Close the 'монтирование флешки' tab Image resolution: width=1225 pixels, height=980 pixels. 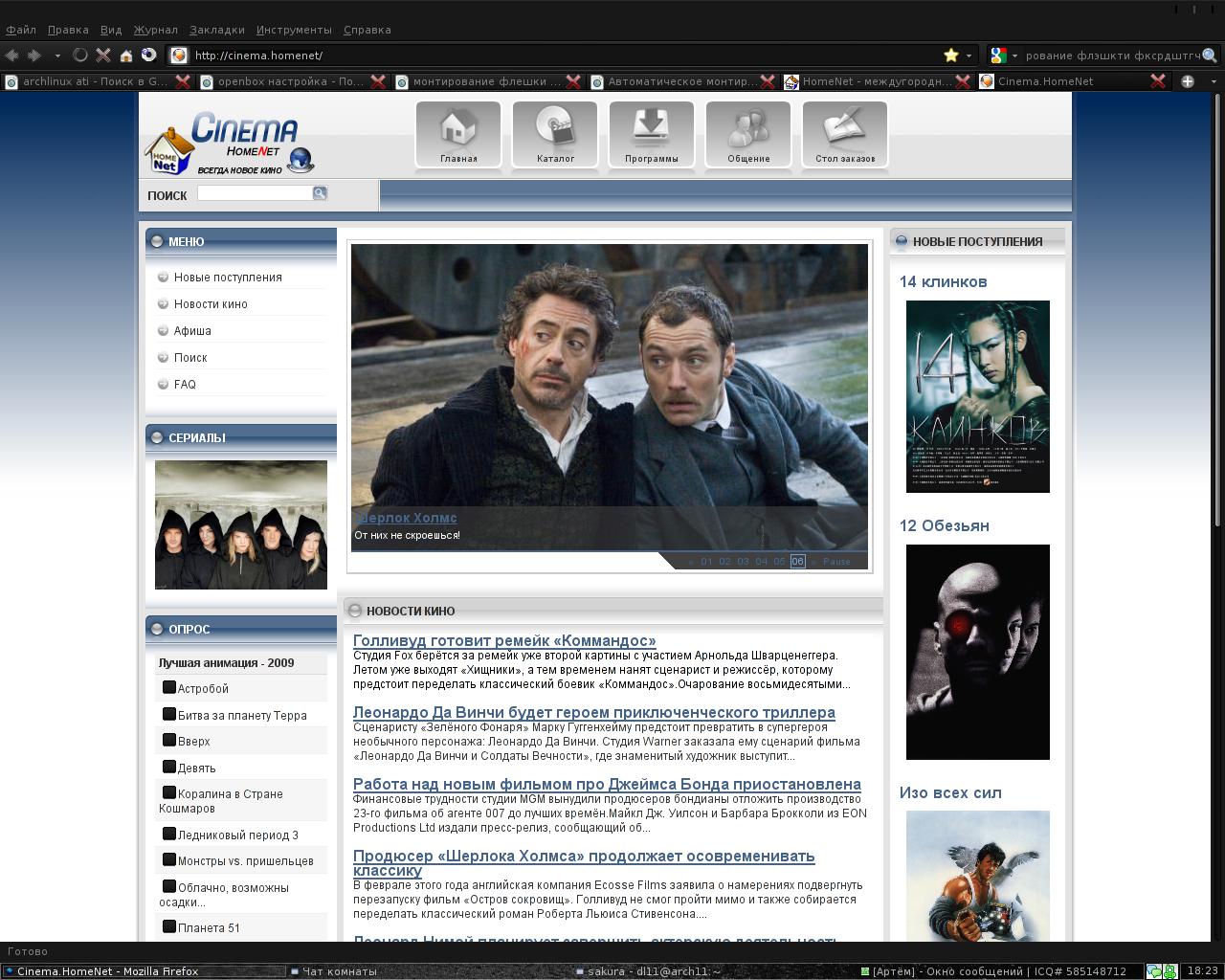tap(573, 81)
